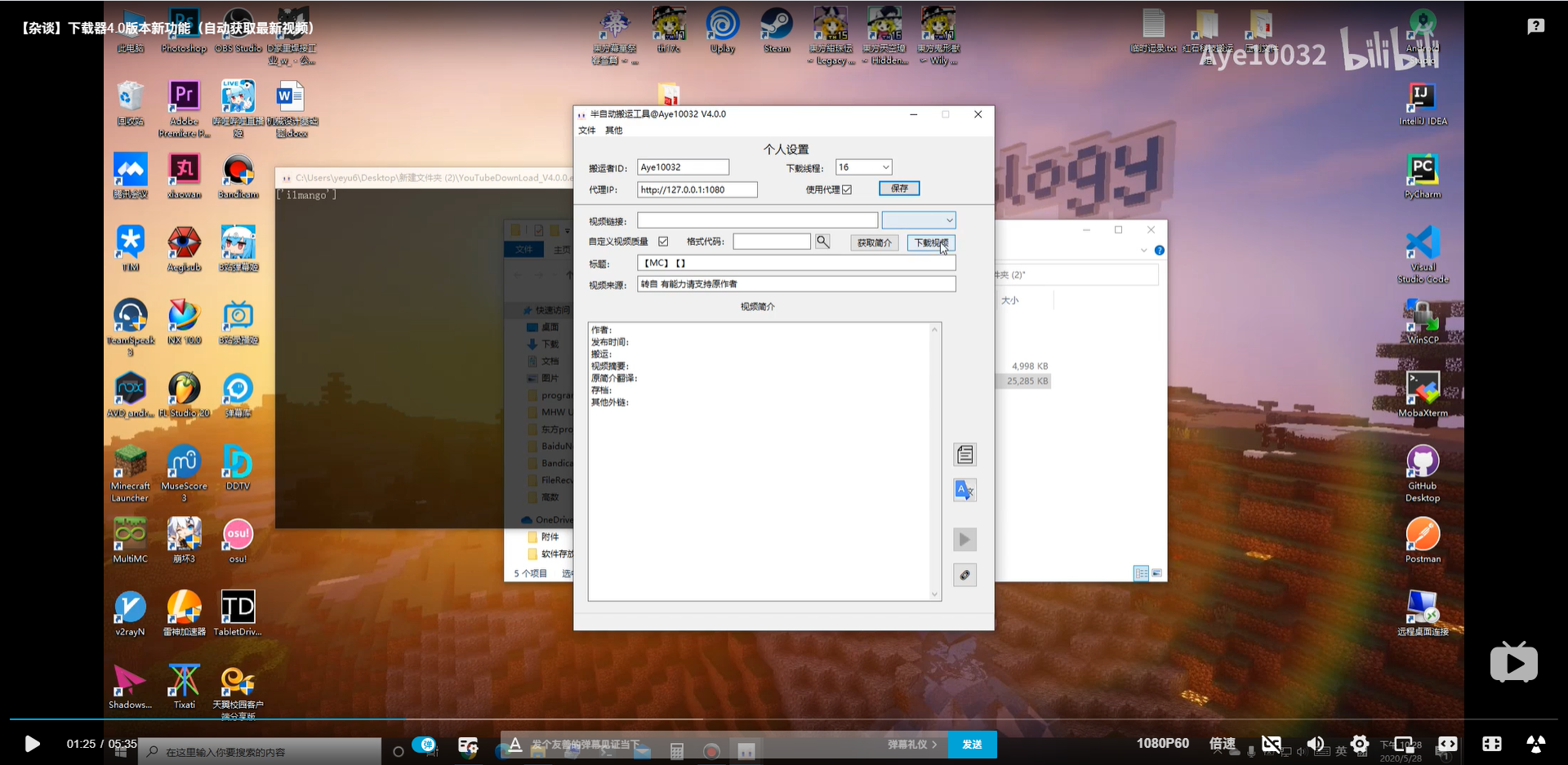
Task: Open the v2rayN desktop icon
Action: click(x=130, y=613)
